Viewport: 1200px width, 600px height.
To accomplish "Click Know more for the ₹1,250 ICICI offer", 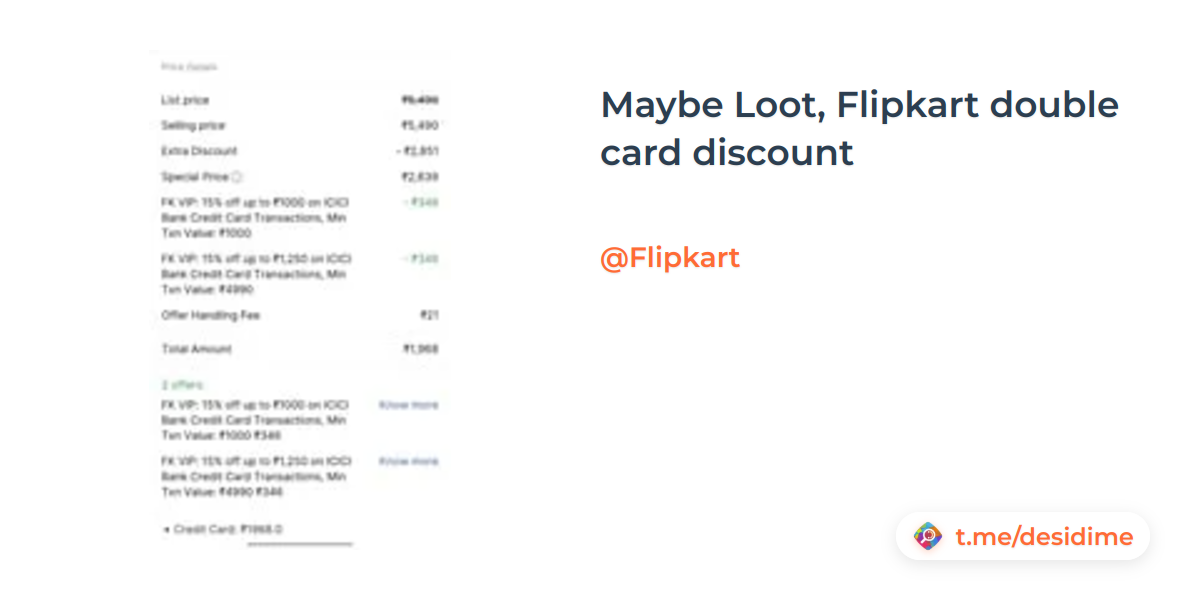I will click(x=408, y=461).
